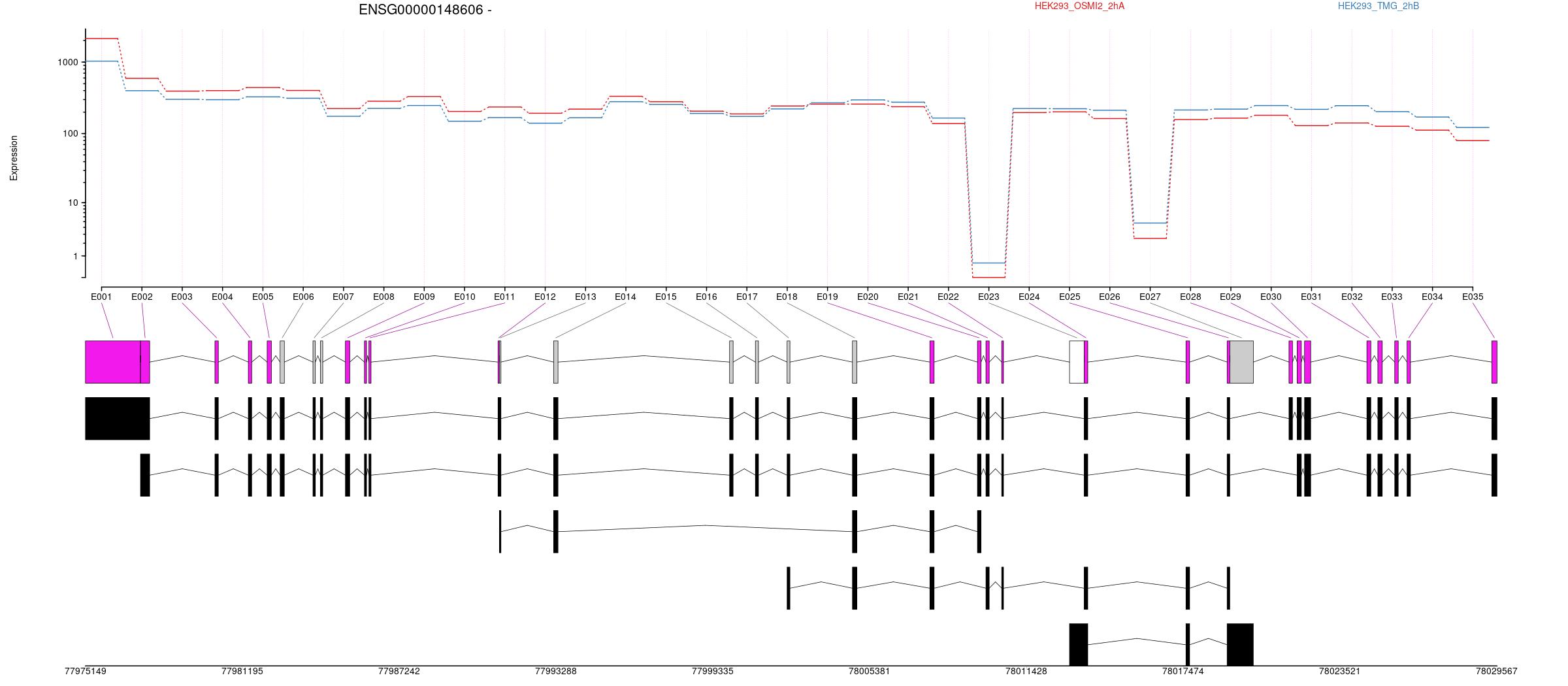
Task: Click exon label E003
Action: coord(182,297)
